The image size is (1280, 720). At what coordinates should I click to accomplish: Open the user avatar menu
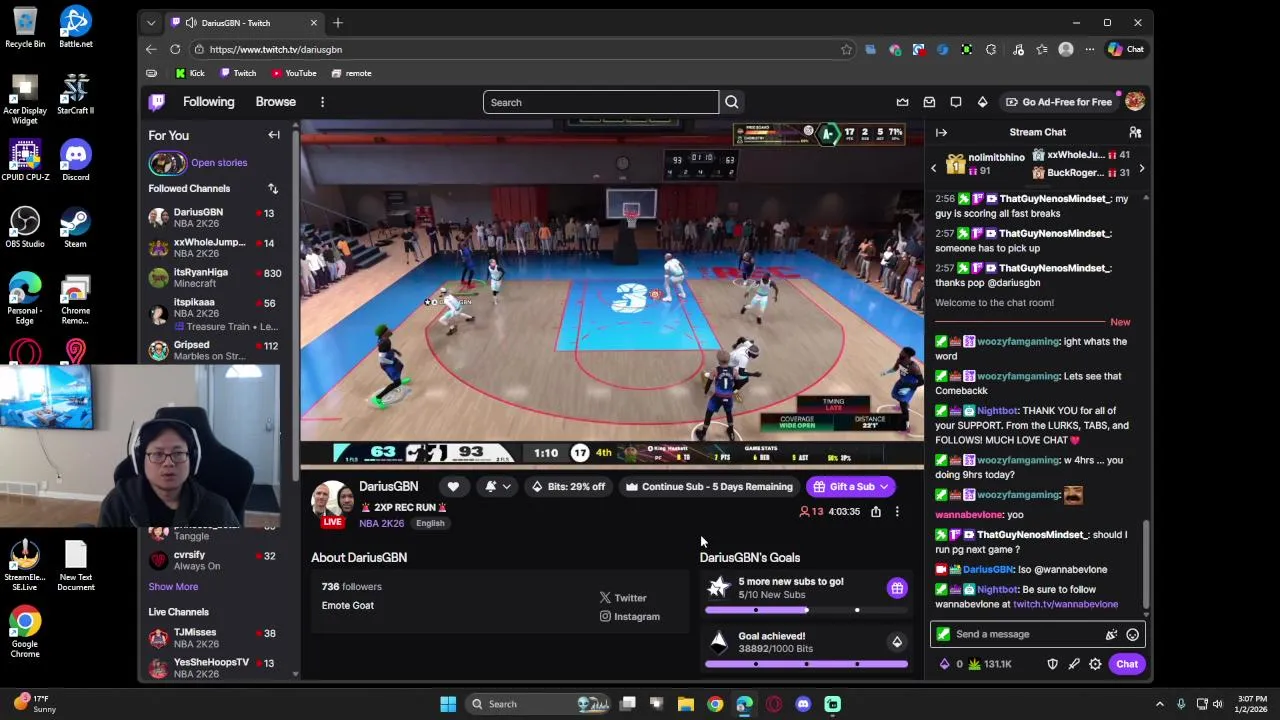point(1134,102)
